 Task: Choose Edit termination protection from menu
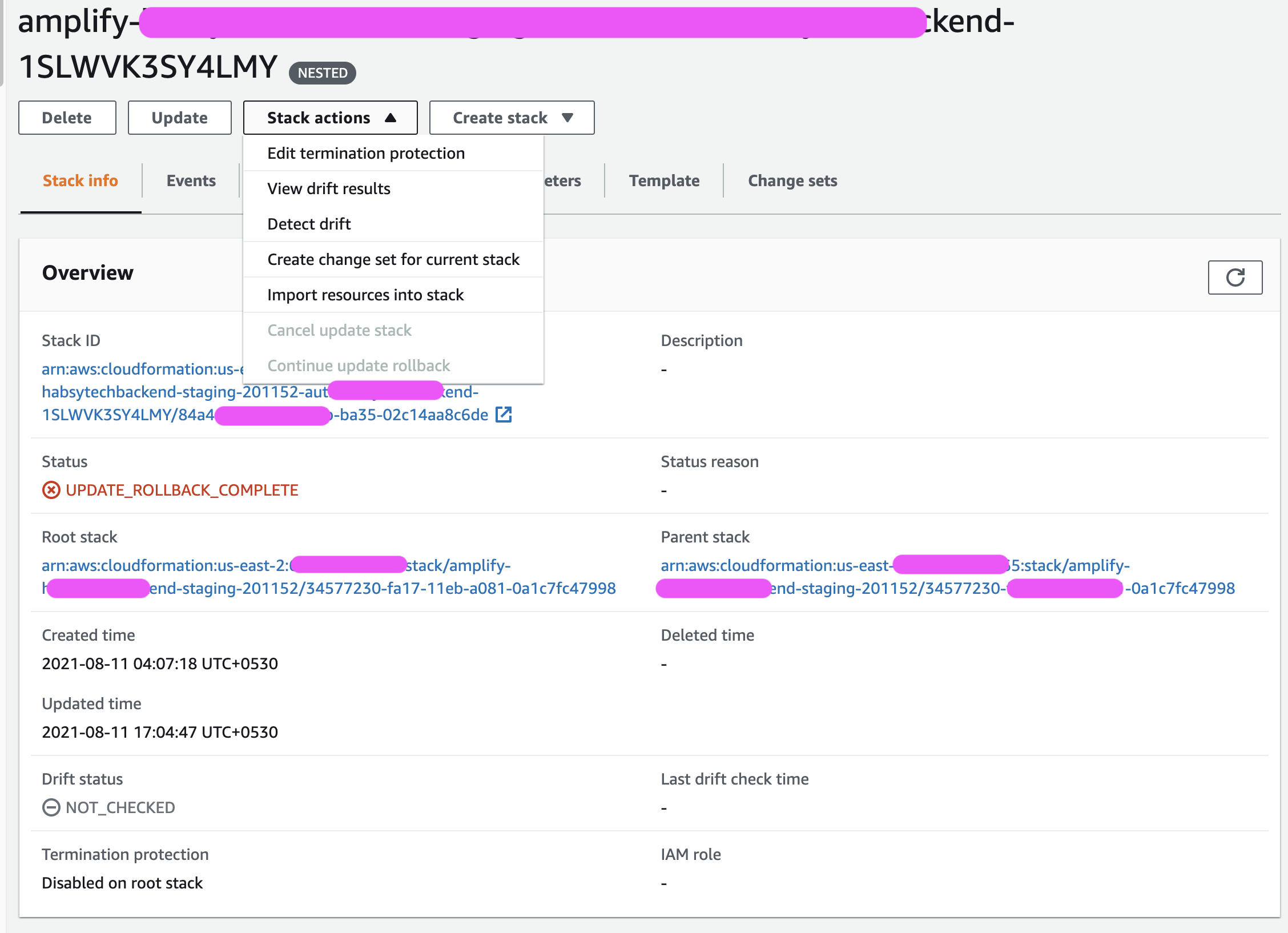(x=366, y=153)
